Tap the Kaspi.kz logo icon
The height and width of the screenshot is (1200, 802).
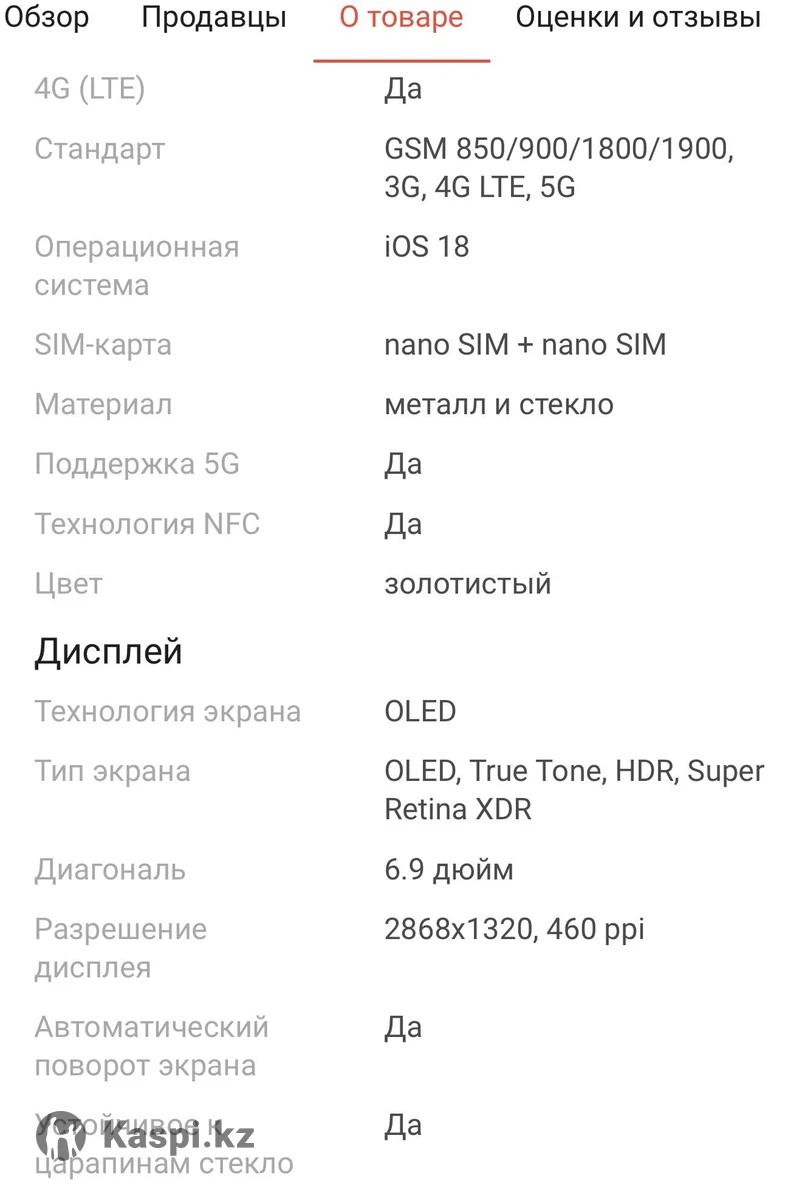pyautogui.click(x=62, y=1137)
